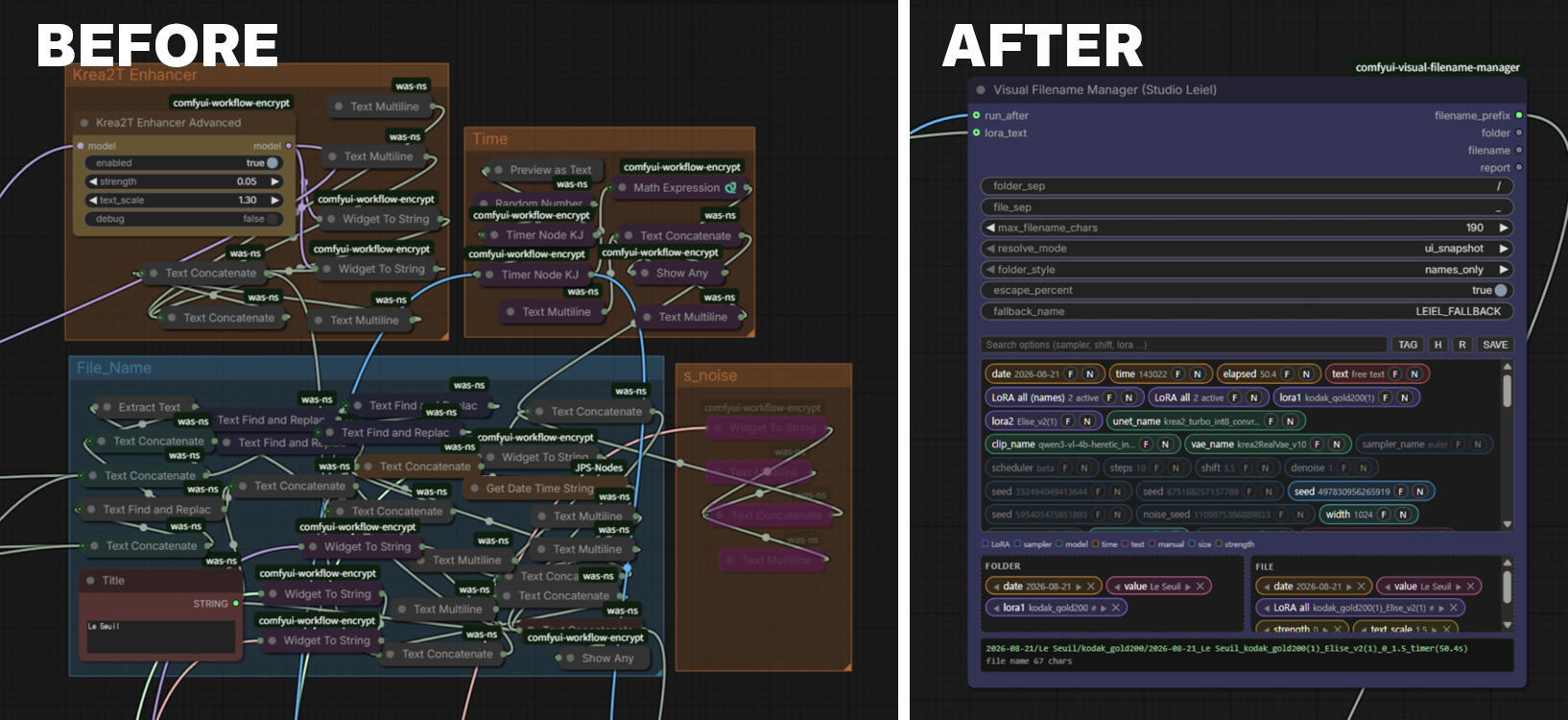Collapse the Visual Filename Manager node via title dot
The height and width of the screenshot is (720, 1568).
click(x=981, y=90)
